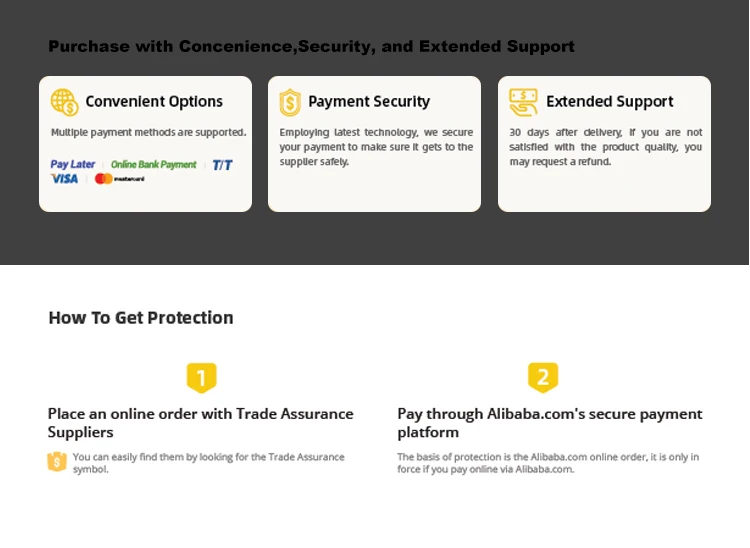Viewport: 750px width, 548px height.
Task: Click the T/T payment logo
Action: click(222, 164)
